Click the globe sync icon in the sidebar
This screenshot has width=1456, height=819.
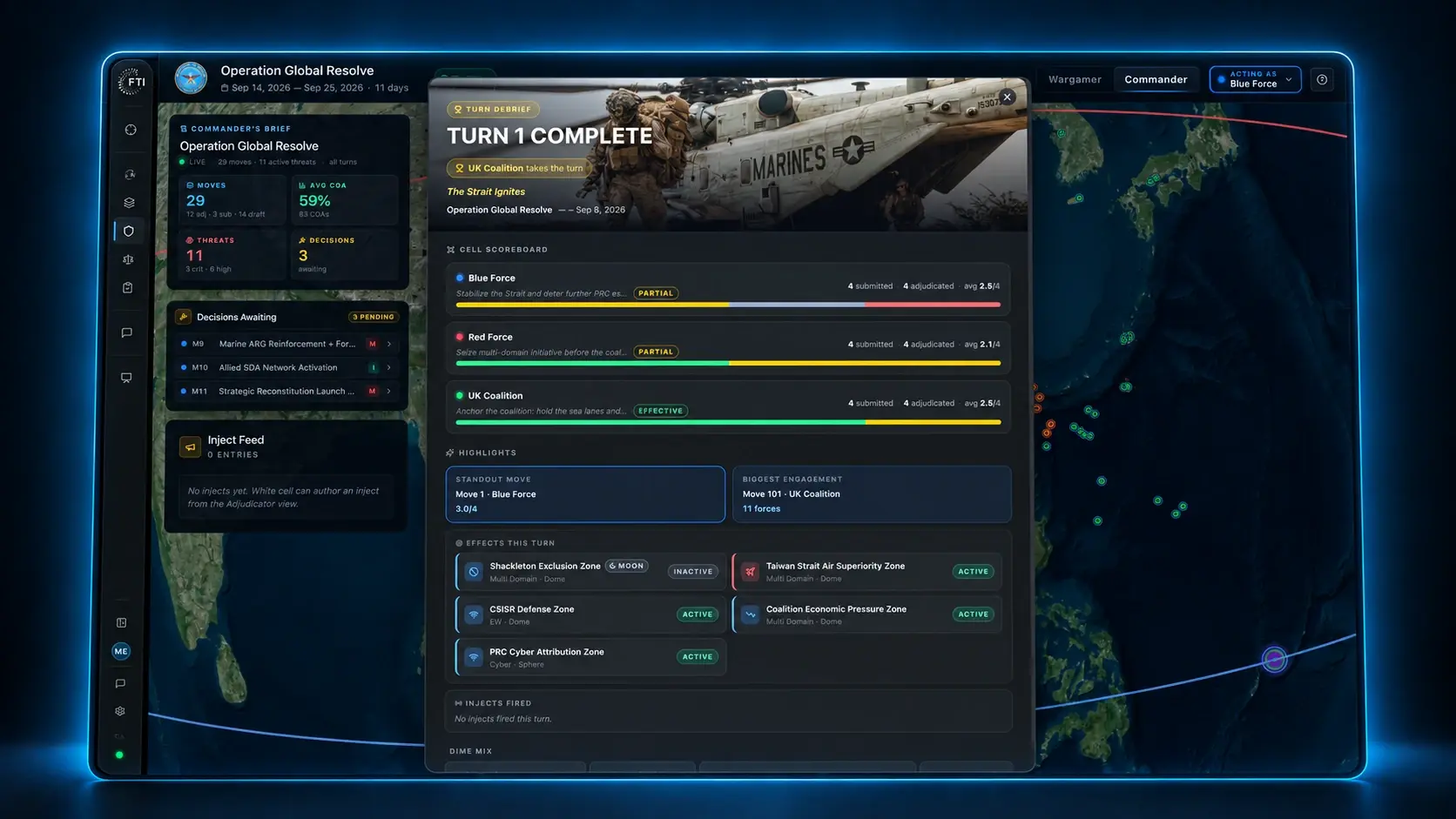point(130,174)
